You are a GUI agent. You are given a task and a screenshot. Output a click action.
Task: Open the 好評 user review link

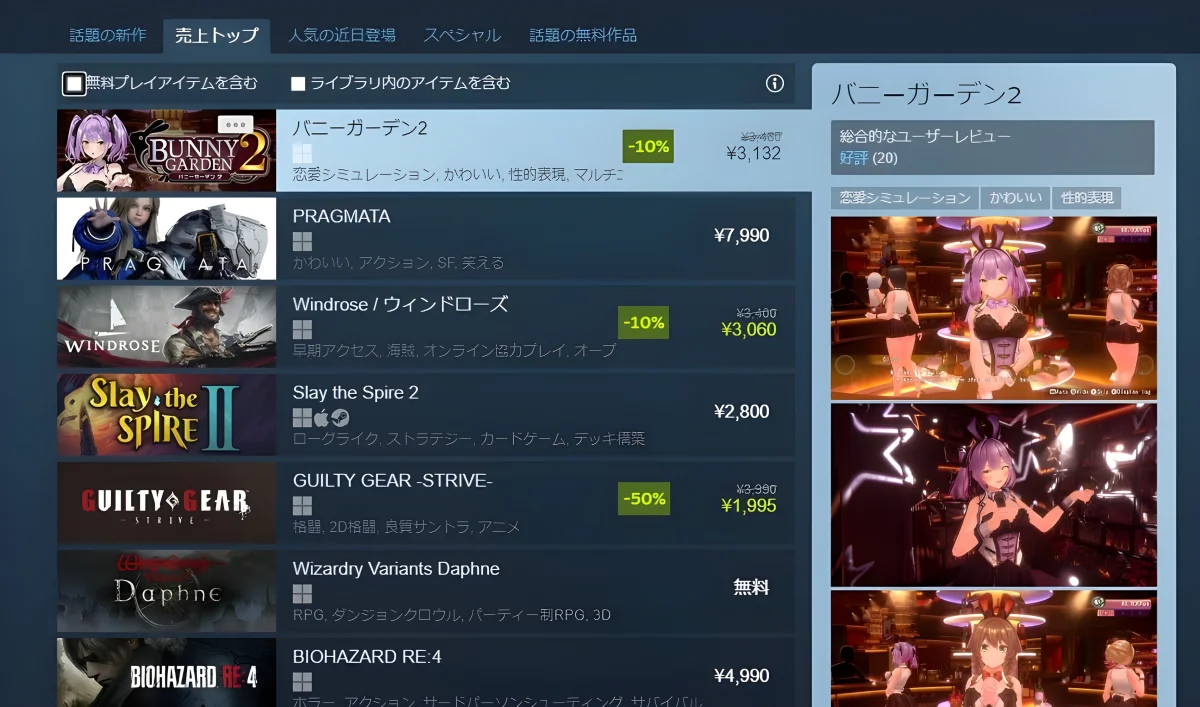854,158
